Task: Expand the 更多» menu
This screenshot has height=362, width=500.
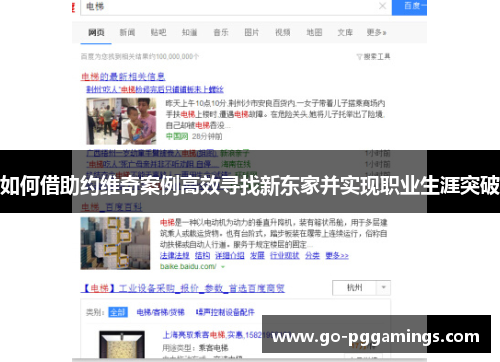Action: tap(376, 32)
